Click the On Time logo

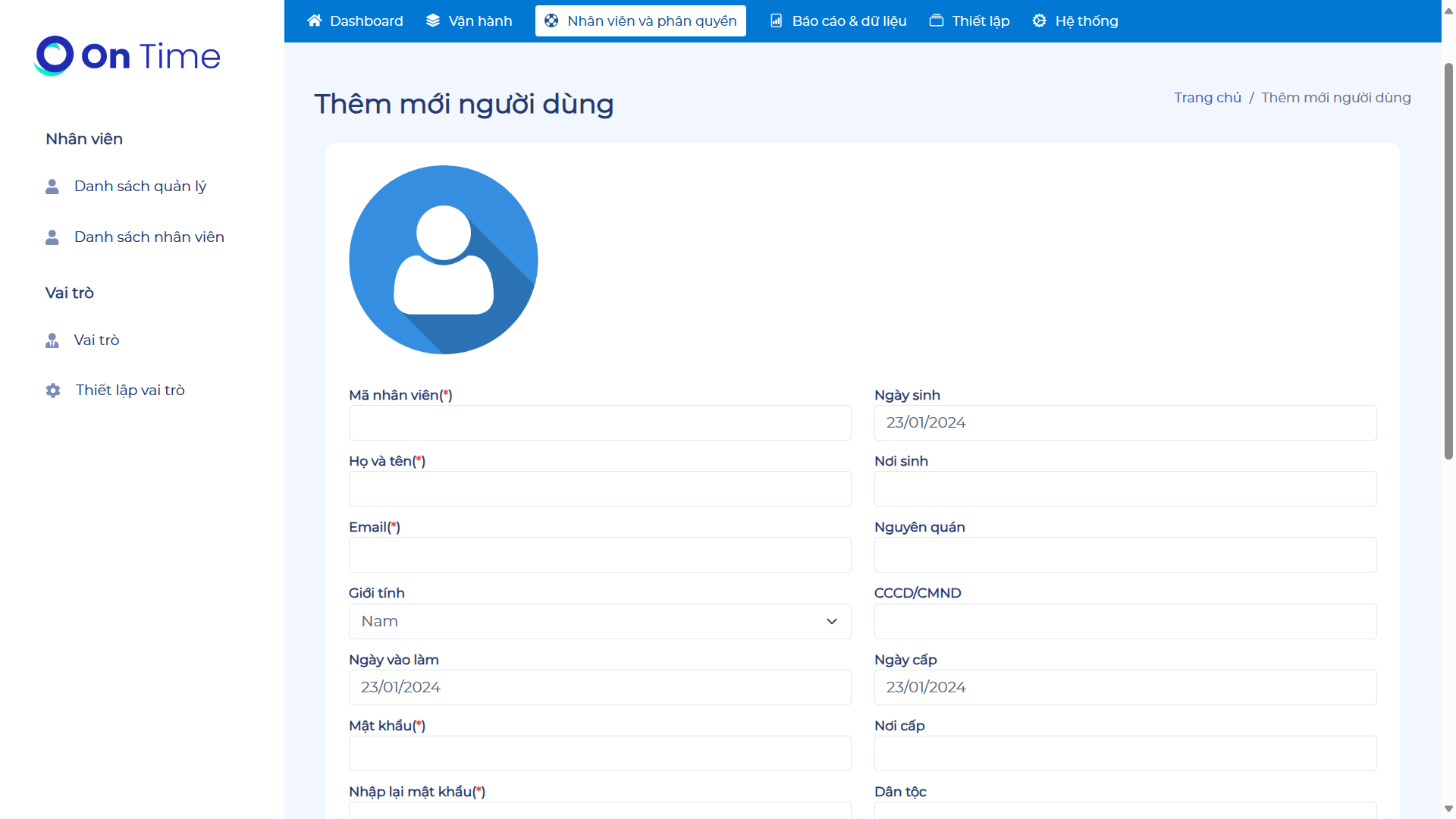(x=127, y=56)
